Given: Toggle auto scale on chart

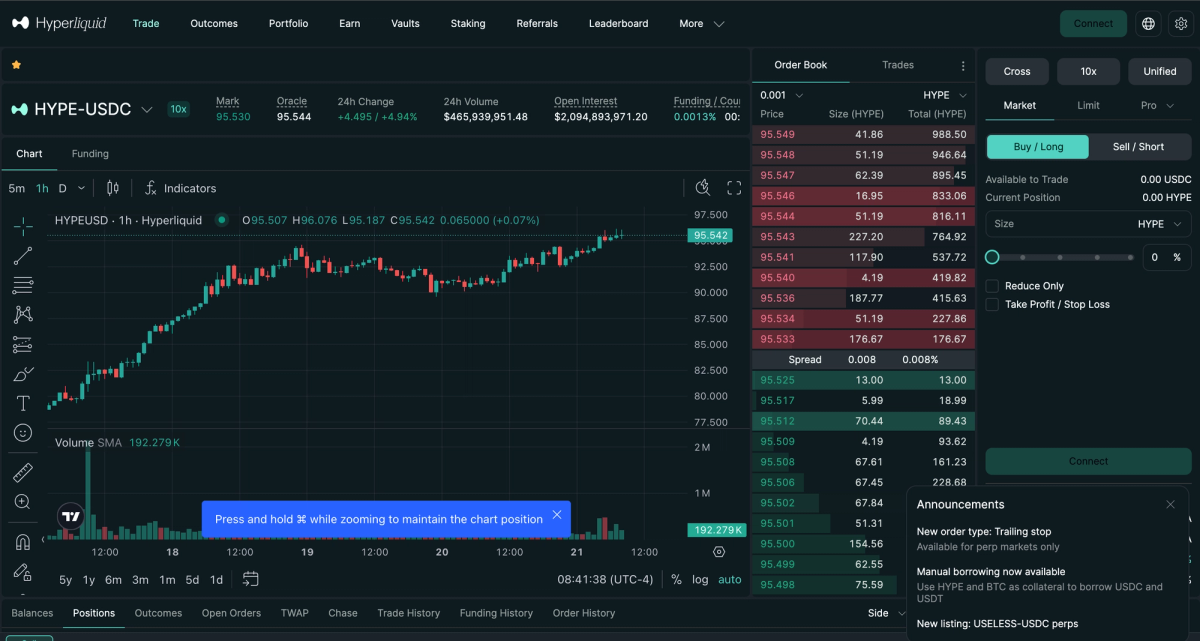Looking at the screenshot, I should pos(730,579).
